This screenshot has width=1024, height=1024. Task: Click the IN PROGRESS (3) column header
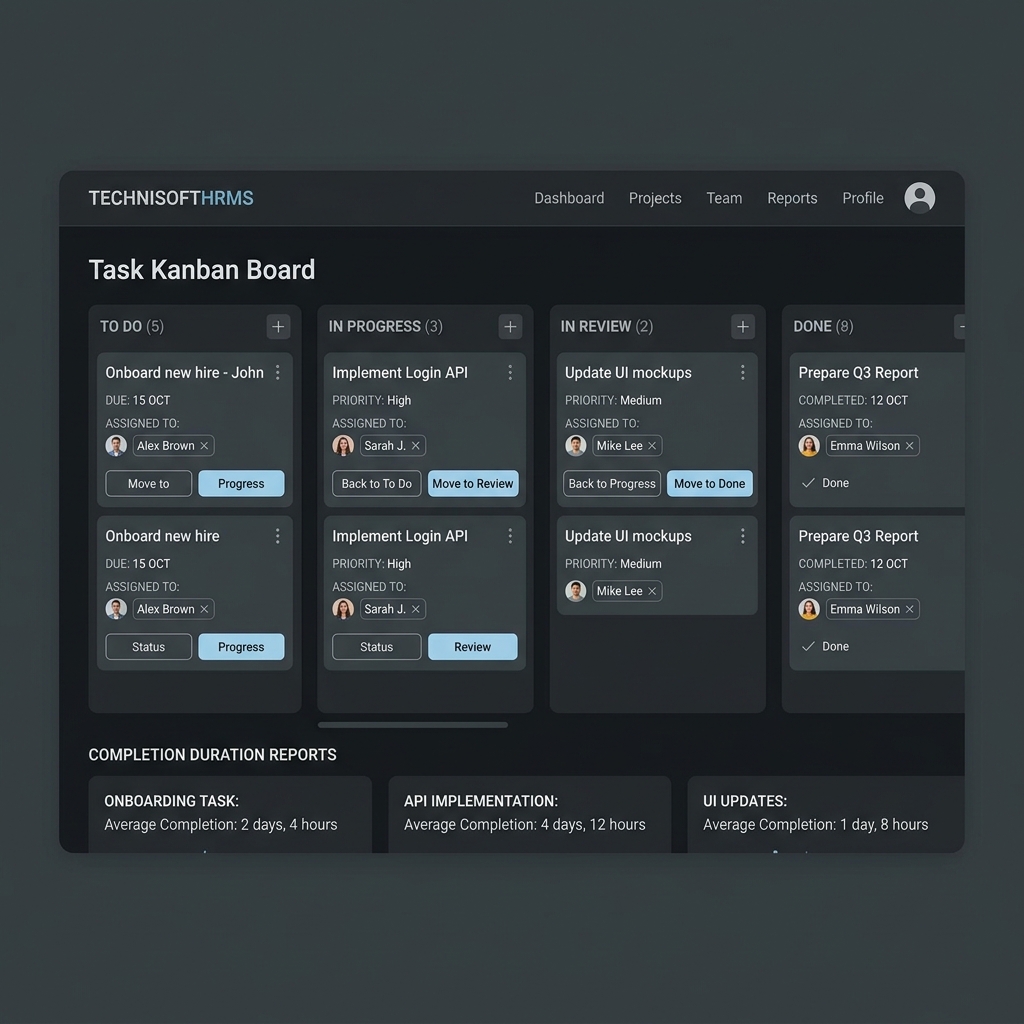tap(385, 327)
